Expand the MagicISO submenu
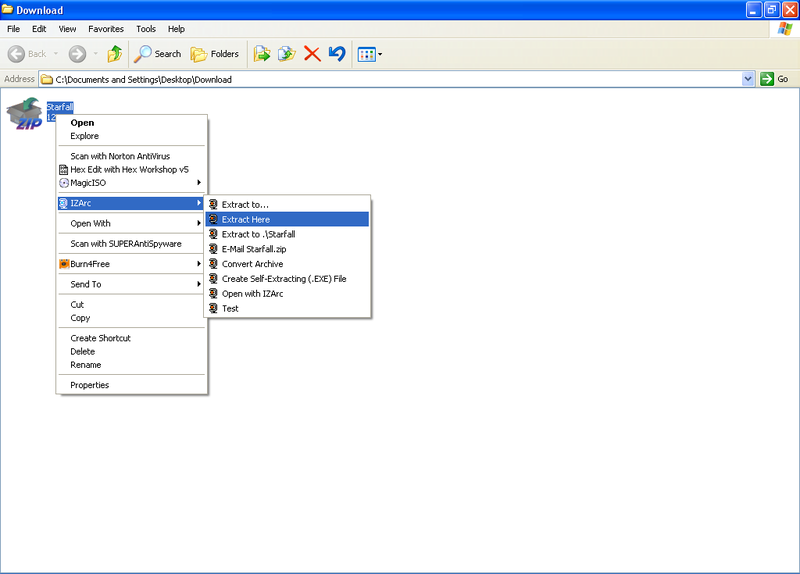Image resolution: width=800 pixels, height=574 pixels. pos(132,183)
